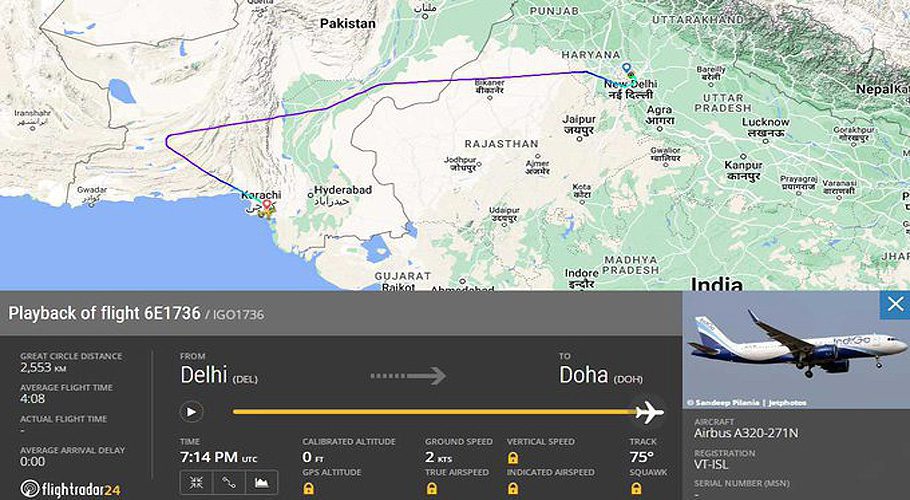Click the VT-ISL registration text
This screenshot has height=500, width=910.
coord(711,465)
